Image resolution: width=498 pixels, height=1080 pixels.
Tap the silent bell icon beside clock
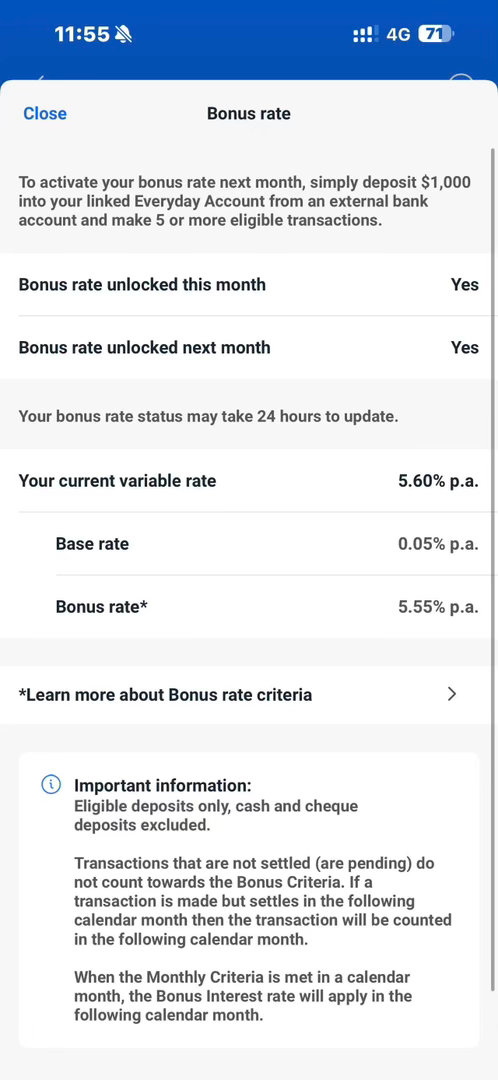[123, 34]
